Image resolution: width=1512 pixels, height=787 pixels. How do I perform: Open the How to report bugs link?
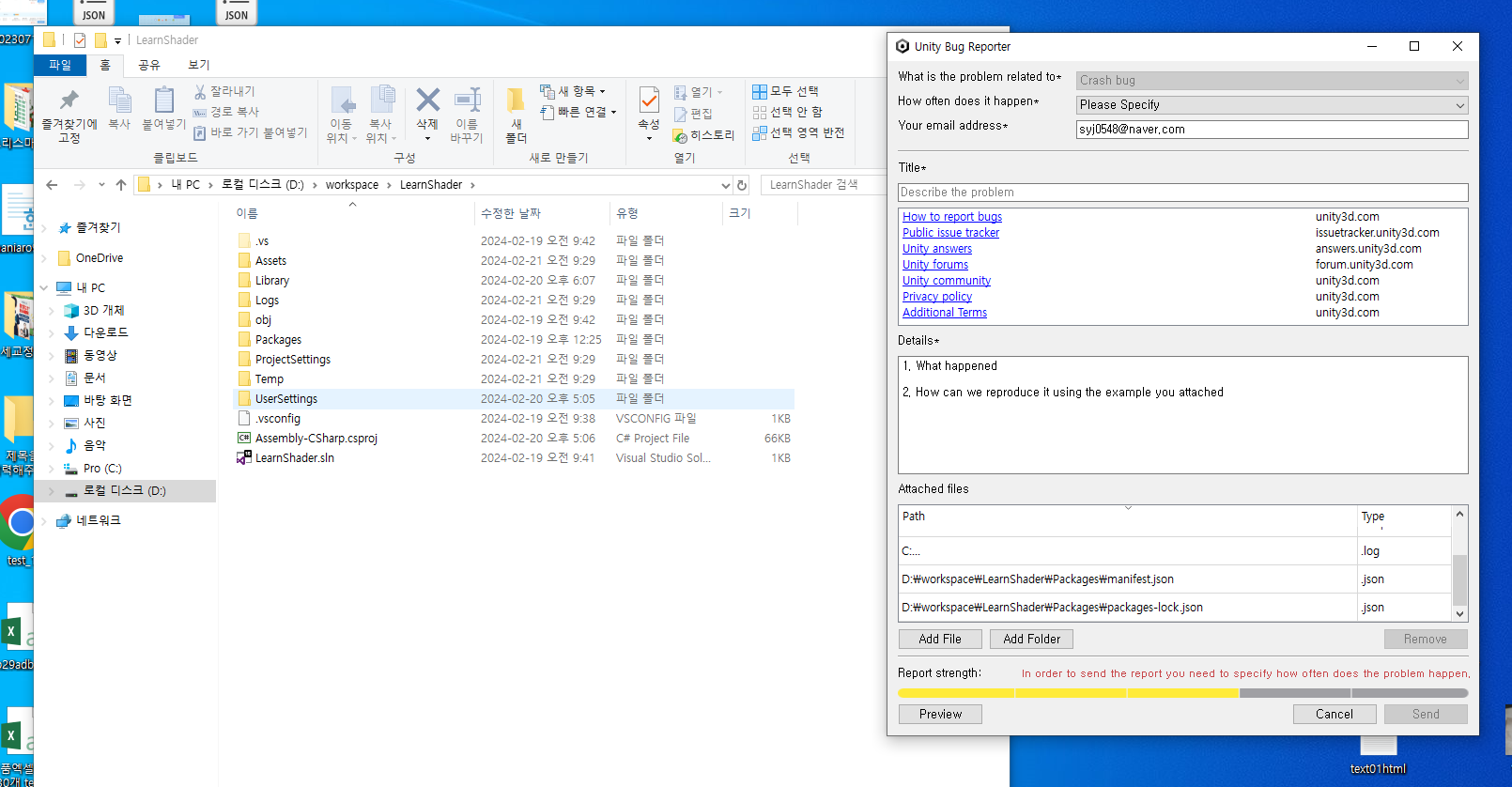click(952, 217)
